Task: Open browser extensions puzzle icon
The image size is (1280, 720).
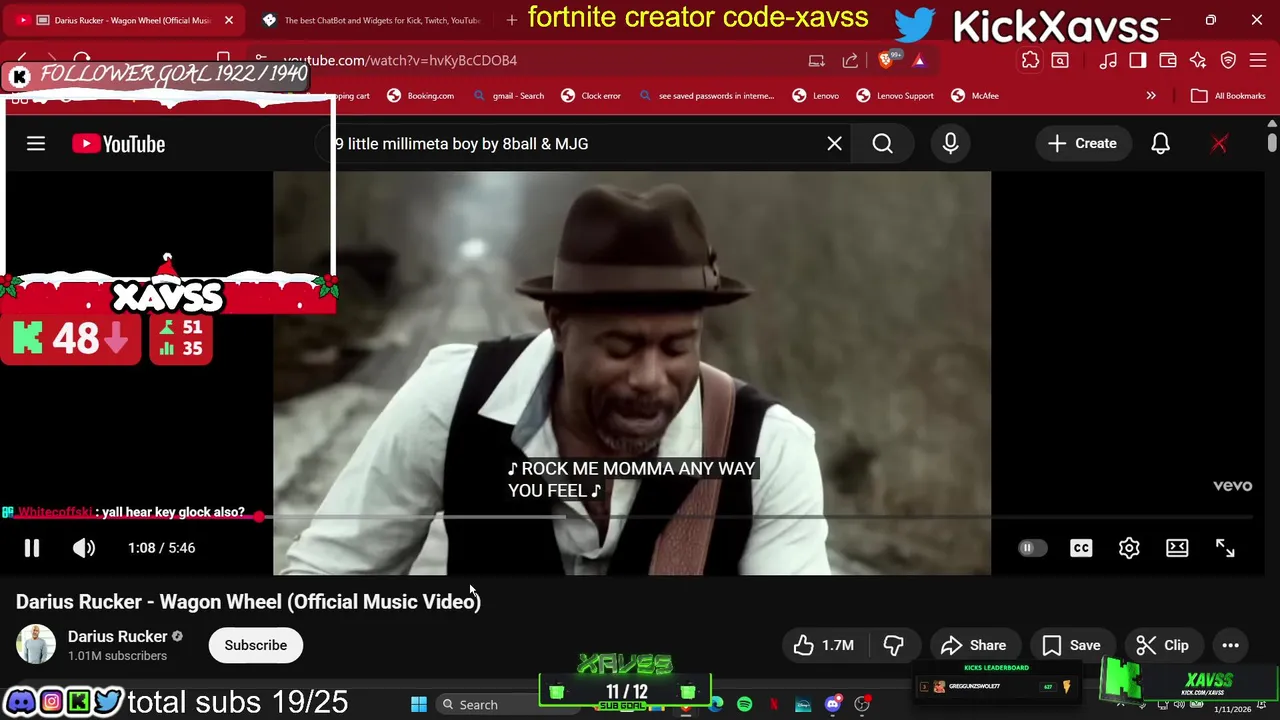Action: point(1030,60)
